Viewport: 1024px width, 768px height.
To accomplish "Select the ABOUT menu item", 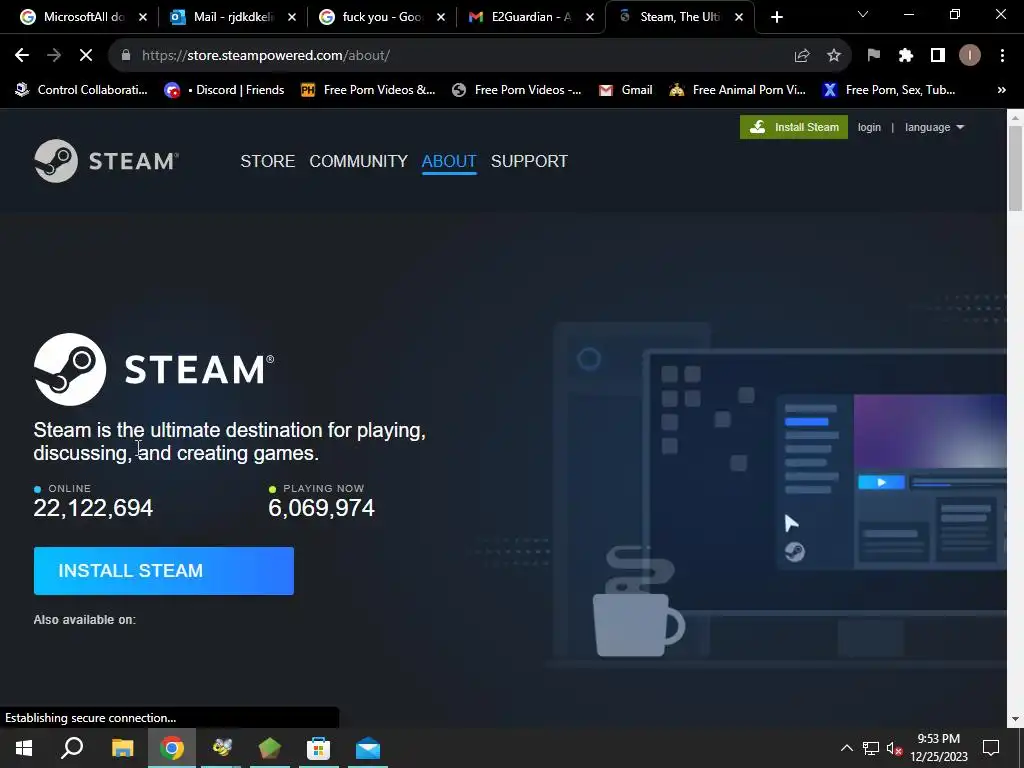I will click(x=449, y=161).
